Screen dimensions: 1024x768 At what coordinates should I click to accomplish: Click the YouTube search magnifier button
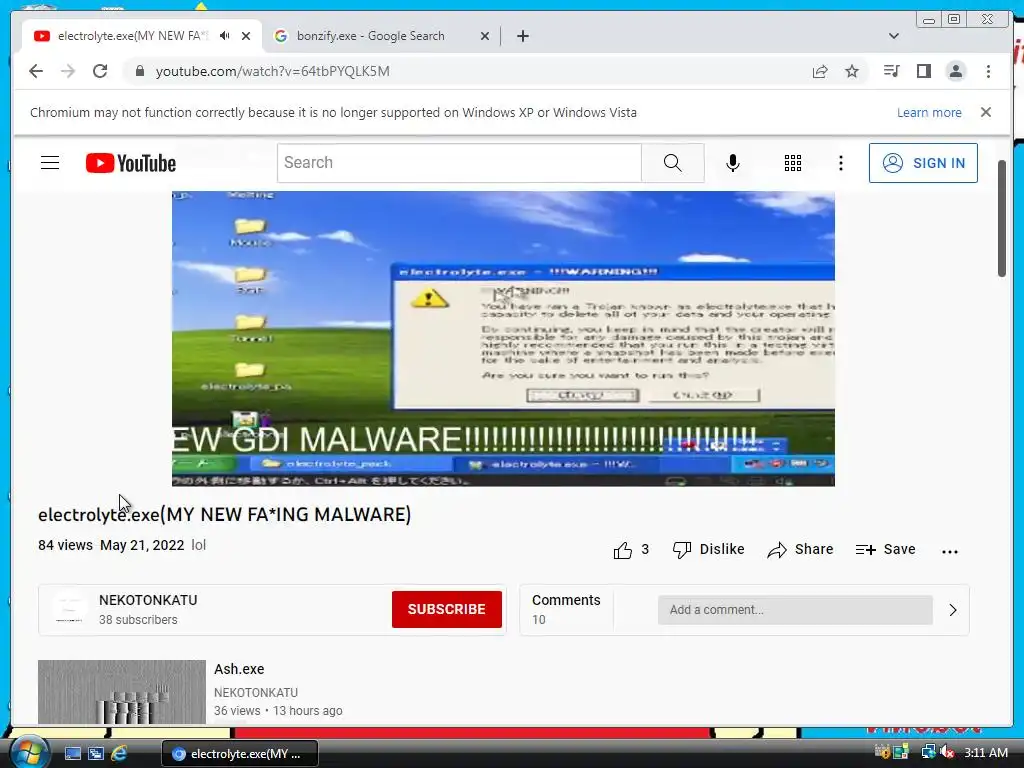click(673, 163)
